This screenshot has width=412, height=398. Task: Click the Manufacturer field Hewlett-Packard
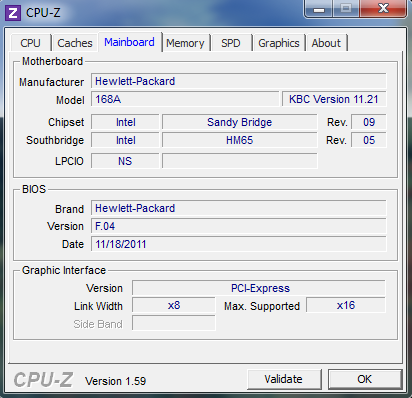point(239,81)
